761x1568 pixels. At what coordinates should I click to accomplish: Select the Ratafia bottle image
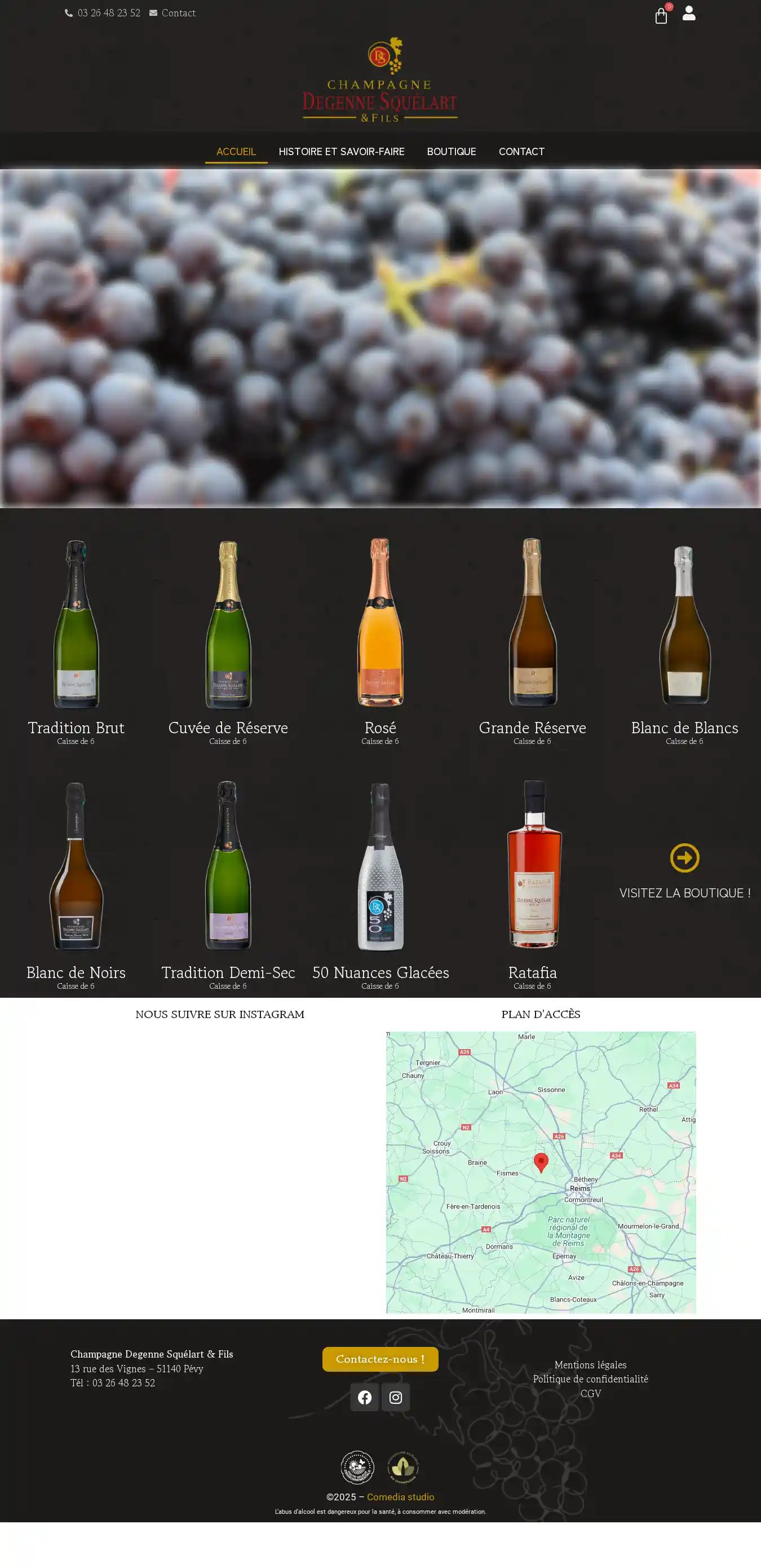tap(533, 864)
